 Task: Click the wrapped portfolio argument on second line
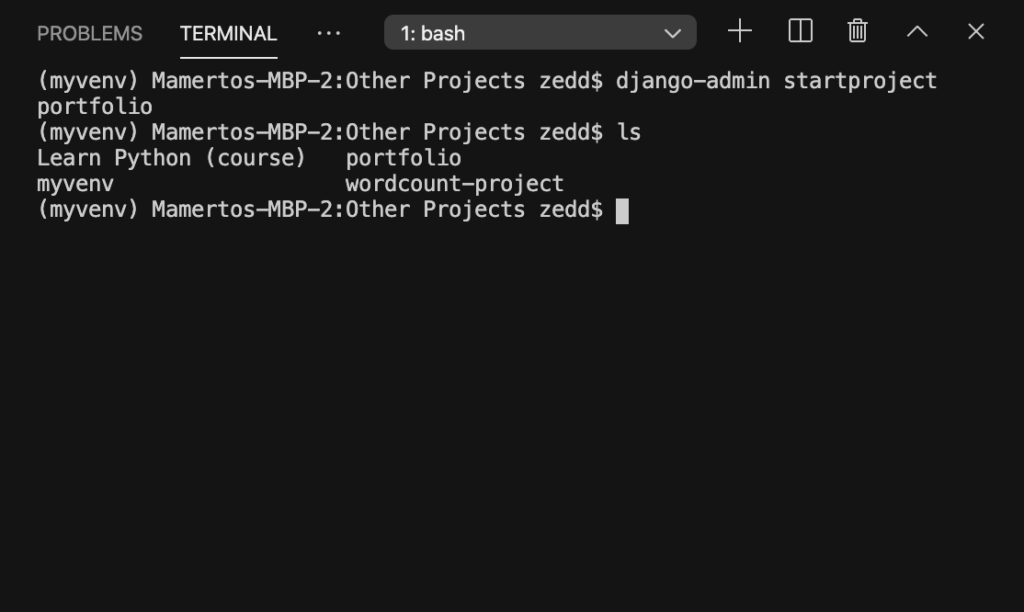coord(95,106)
